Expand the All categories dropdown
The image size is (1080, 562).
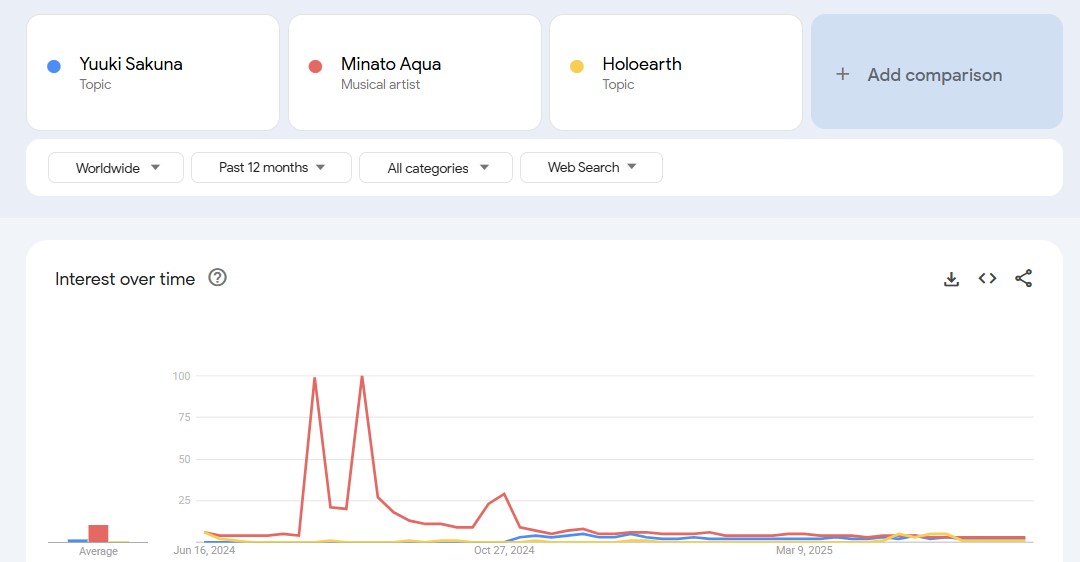436,167
